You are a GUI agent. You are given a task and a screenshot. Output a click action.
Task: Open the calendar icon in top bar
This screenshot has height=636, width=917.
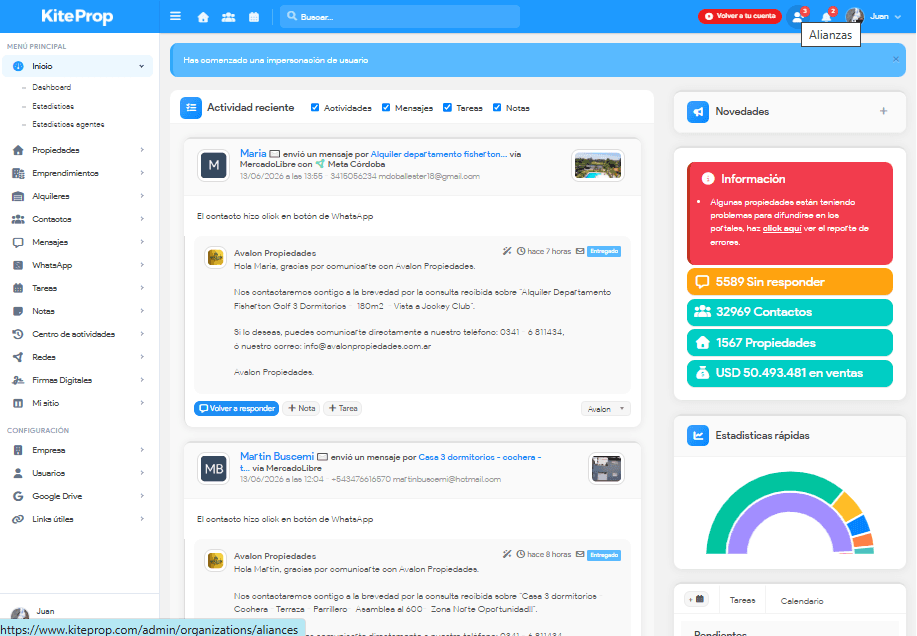254,17
